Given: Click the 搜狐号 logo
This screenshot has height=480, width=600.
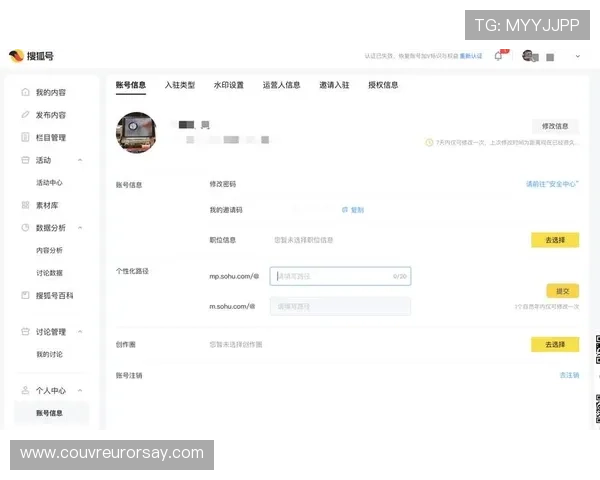Looking at the screenshot, I should (x=31, y=56).
